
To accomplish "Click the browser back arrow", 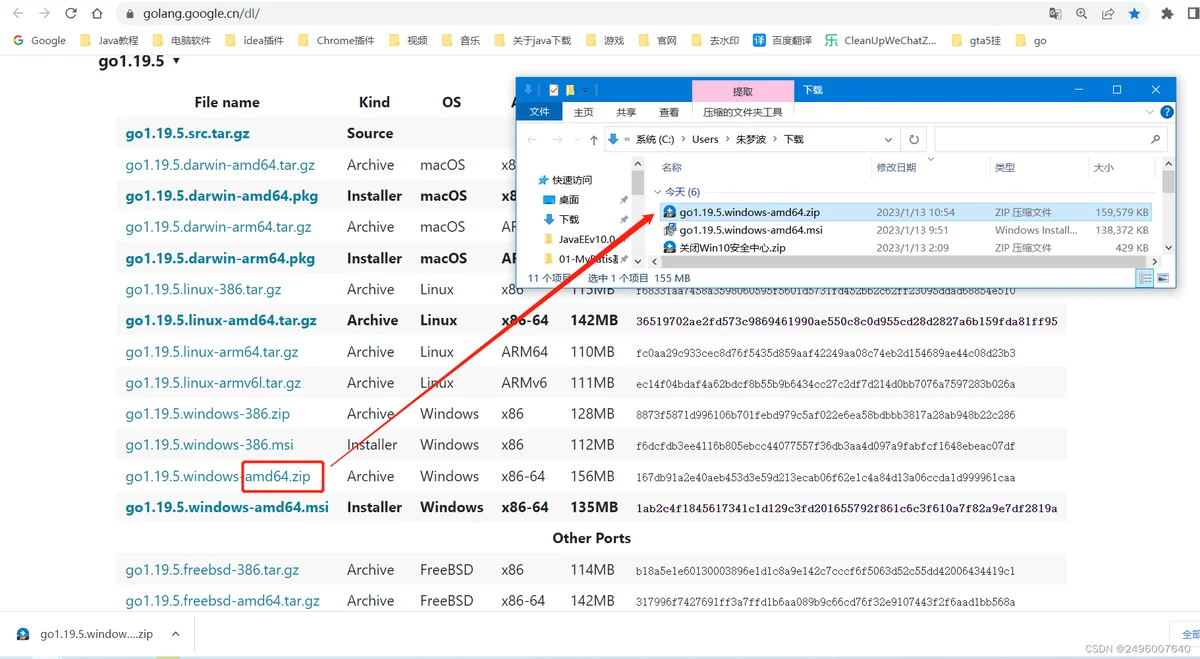I will [18, 14].
